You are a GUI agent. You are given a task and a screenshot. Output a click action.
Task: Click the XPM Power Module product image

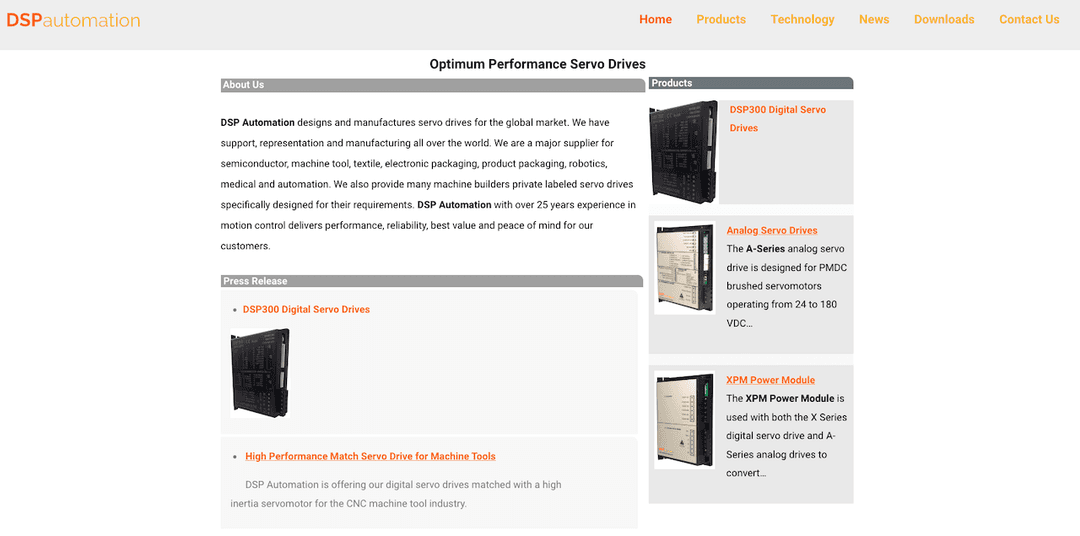coord(684,420)
